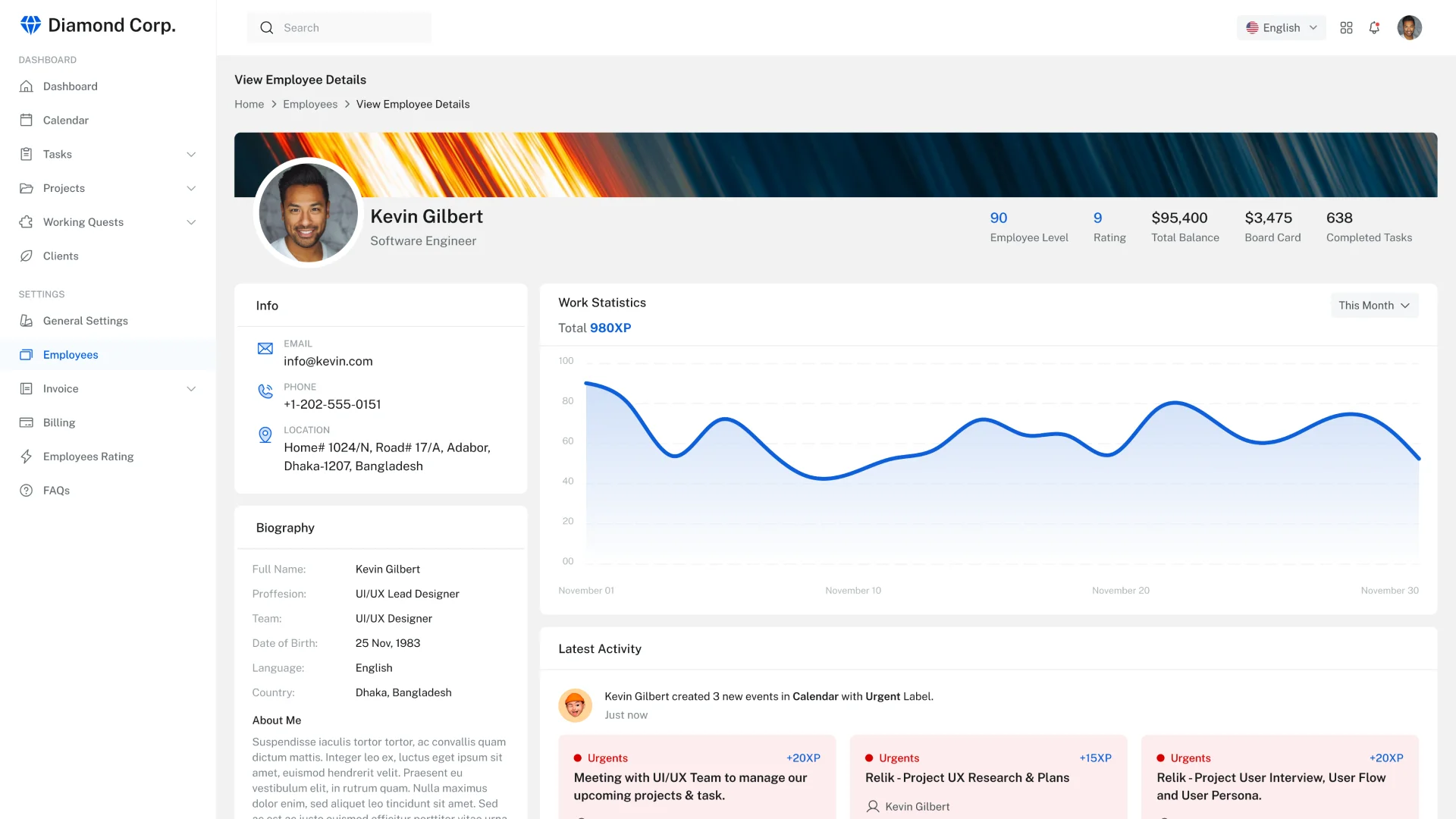Viewport: 1456px width, 819px height.
Task: Click the info@kevin.com email address
Action: [x=328, y=362]
